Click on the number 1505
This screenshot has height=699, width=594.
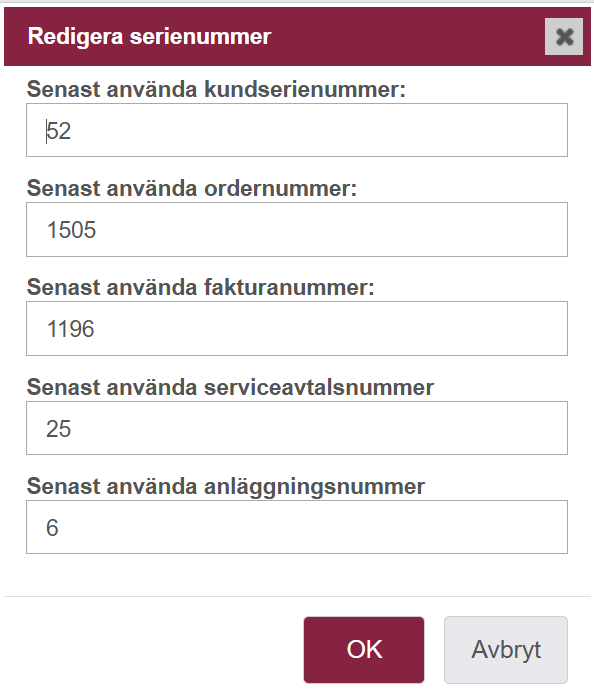pyautogui.click(x=71, y=230)
